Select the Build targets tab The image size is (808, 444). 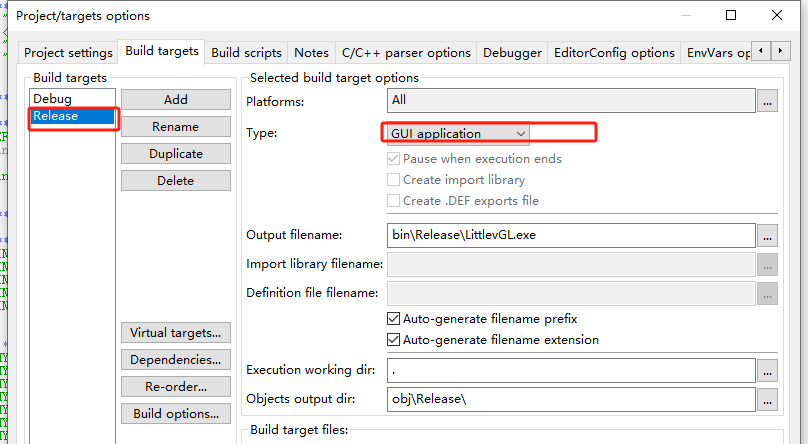pyautogui.click(x=162, y=51)
